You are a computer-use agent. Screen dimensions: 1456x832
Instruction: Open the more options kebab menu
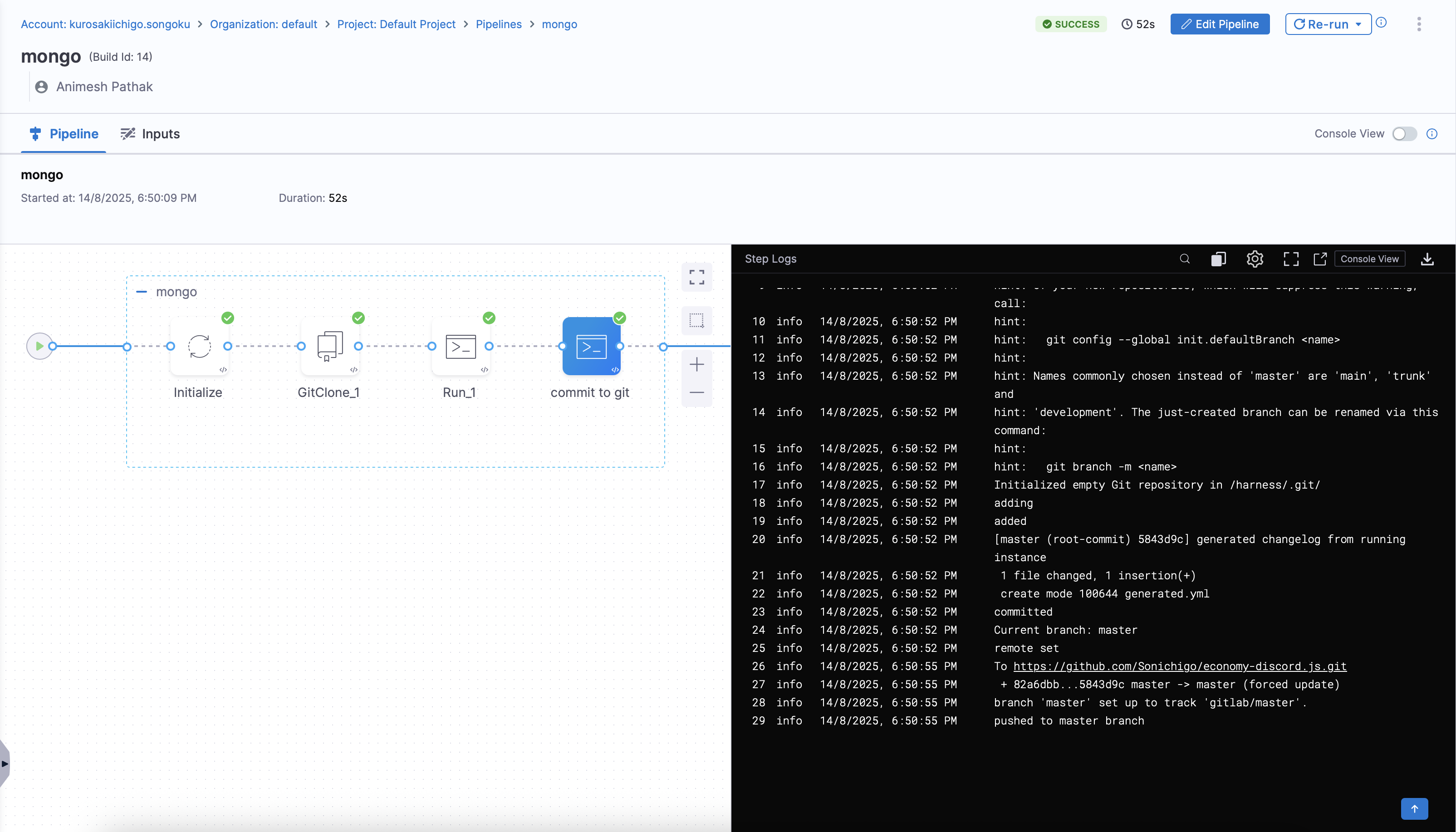point(1419,24)
